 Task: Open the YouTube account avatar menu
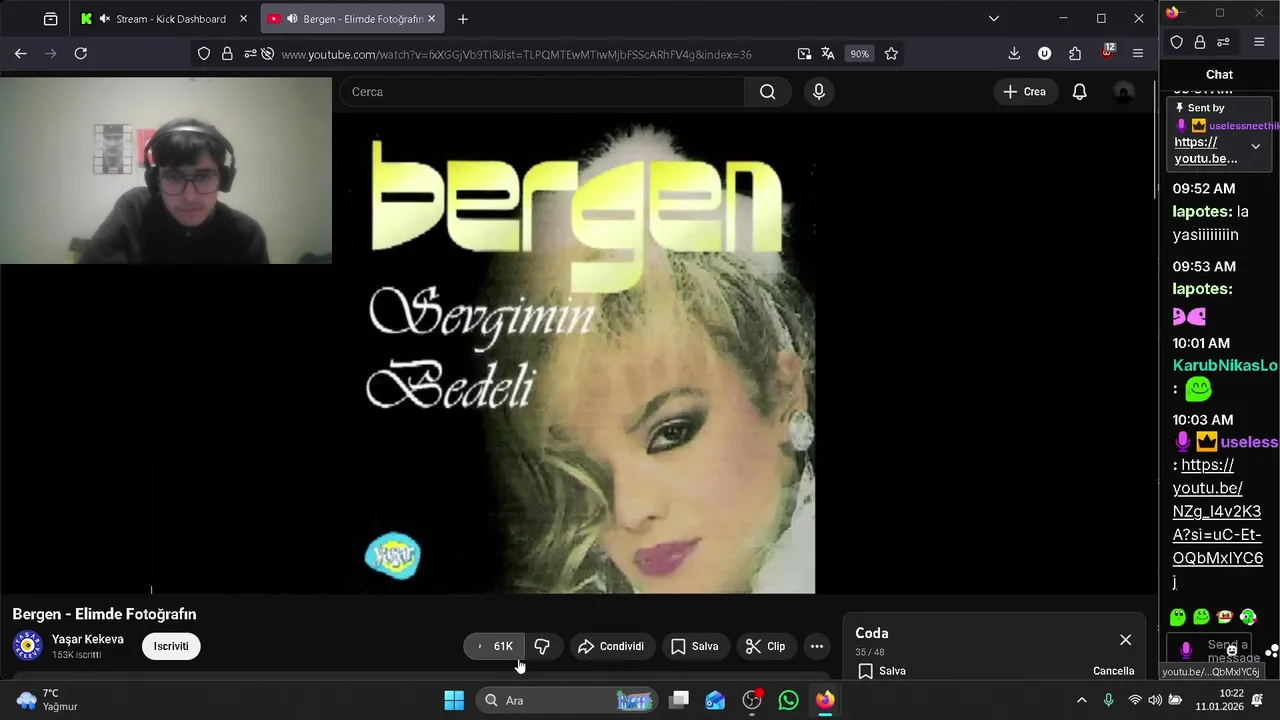[x=1124, y=92]
